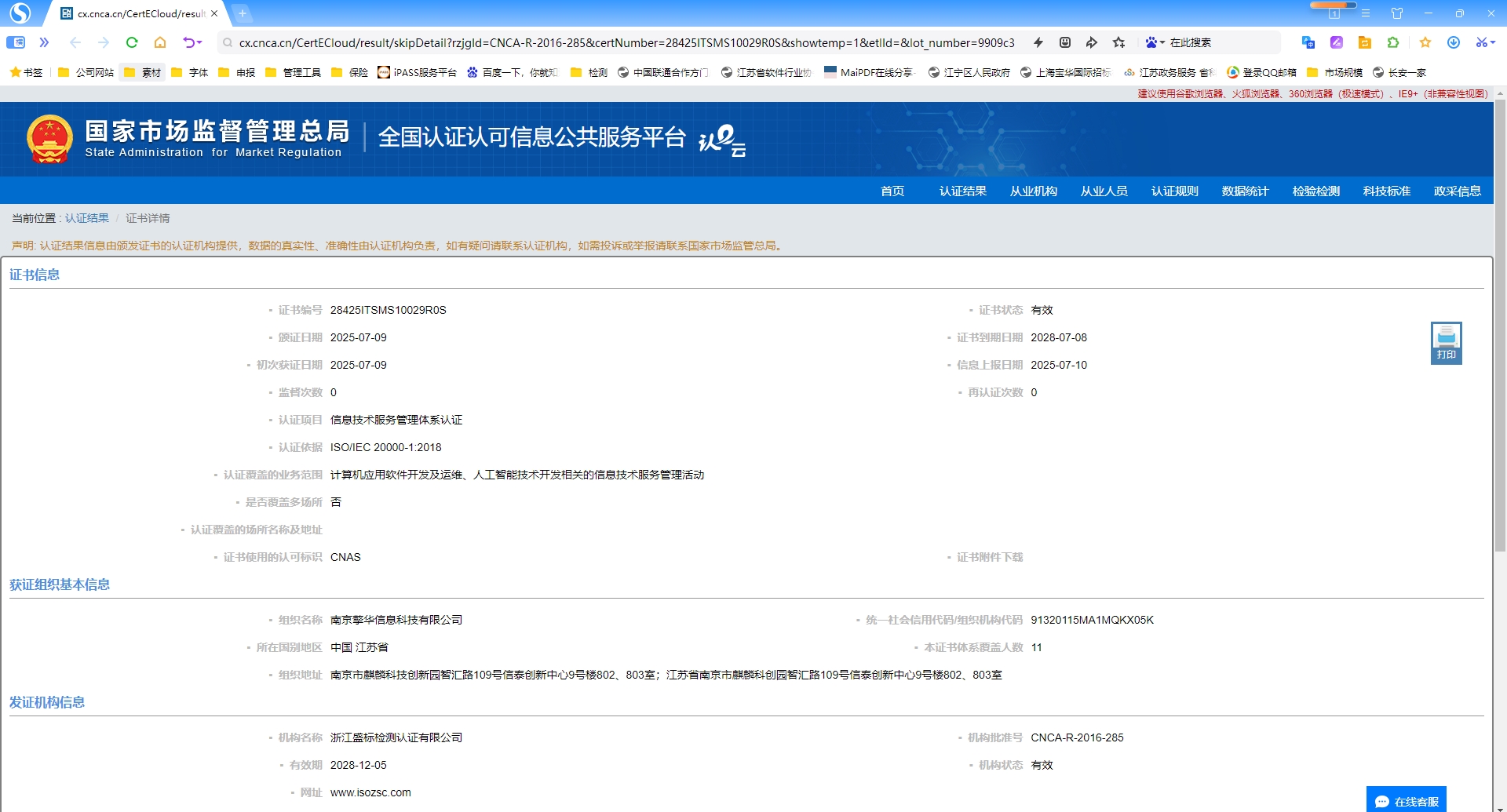Image resolution: width=1507 pixels, height=812 pixels.
Task: Click the lightning/flash reader icon near address bar
Action: [x=1038, y=43]
